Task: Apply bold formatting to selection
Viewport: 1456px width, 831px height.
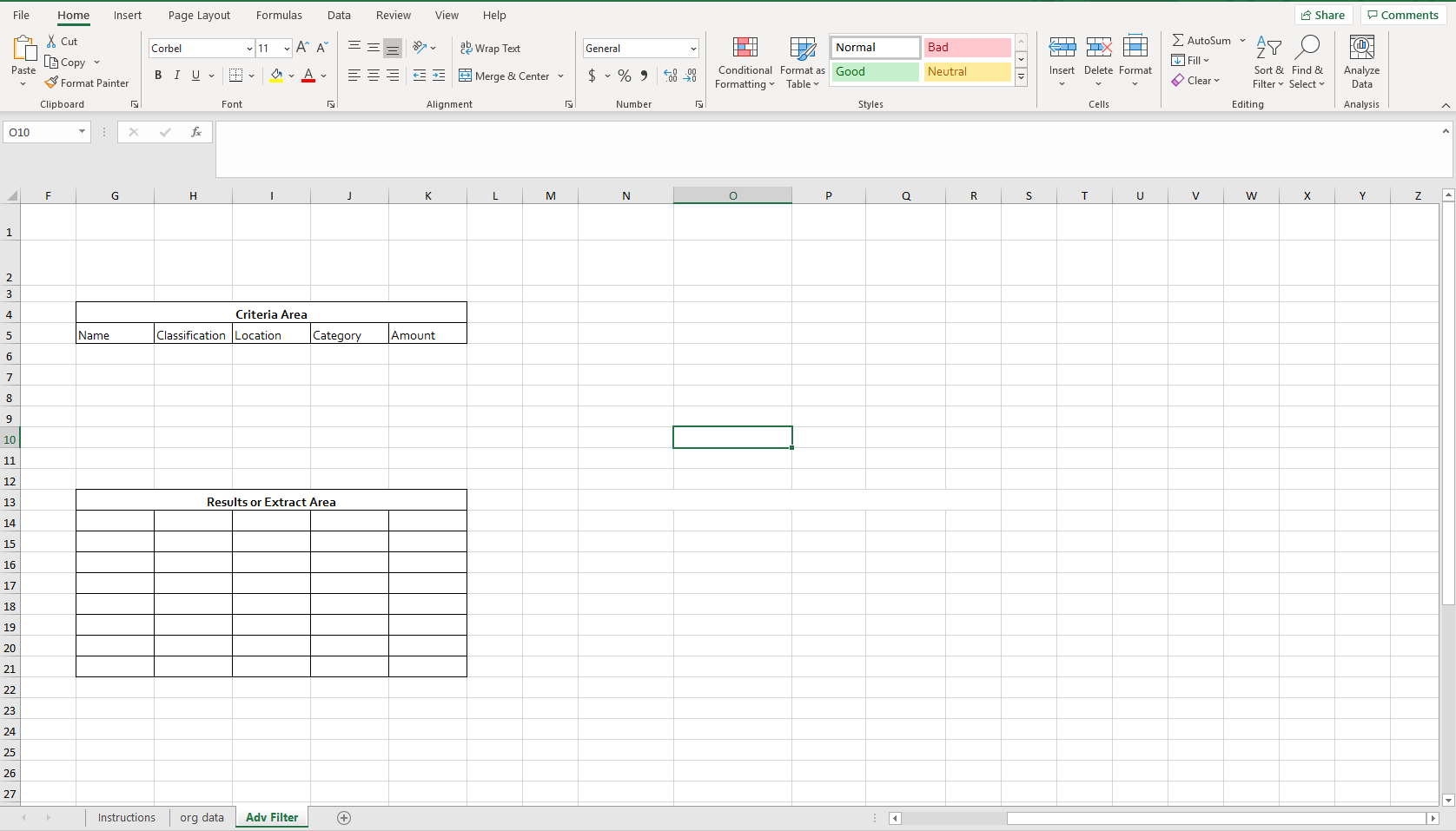Action: coord(157,76)
